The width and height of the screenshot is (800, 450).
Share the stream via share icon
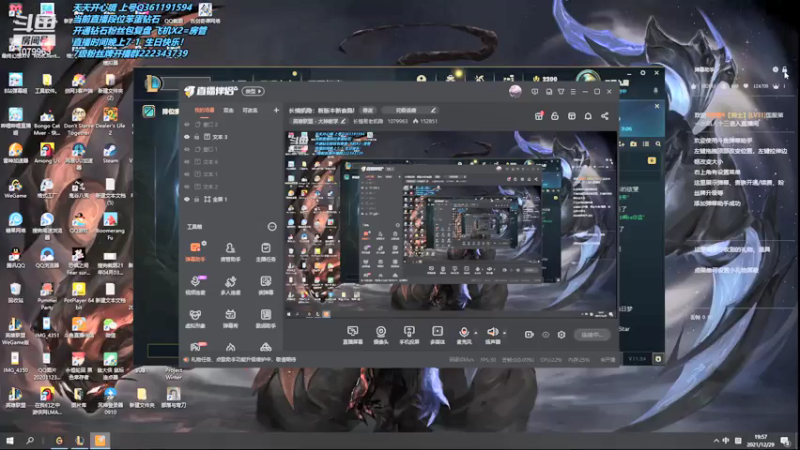[605, 116]
